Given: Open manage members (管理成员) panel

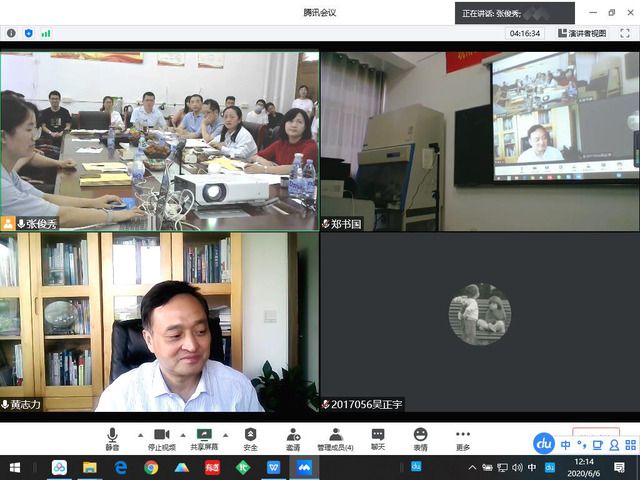Looking at the screenshot, I should 335,438.
